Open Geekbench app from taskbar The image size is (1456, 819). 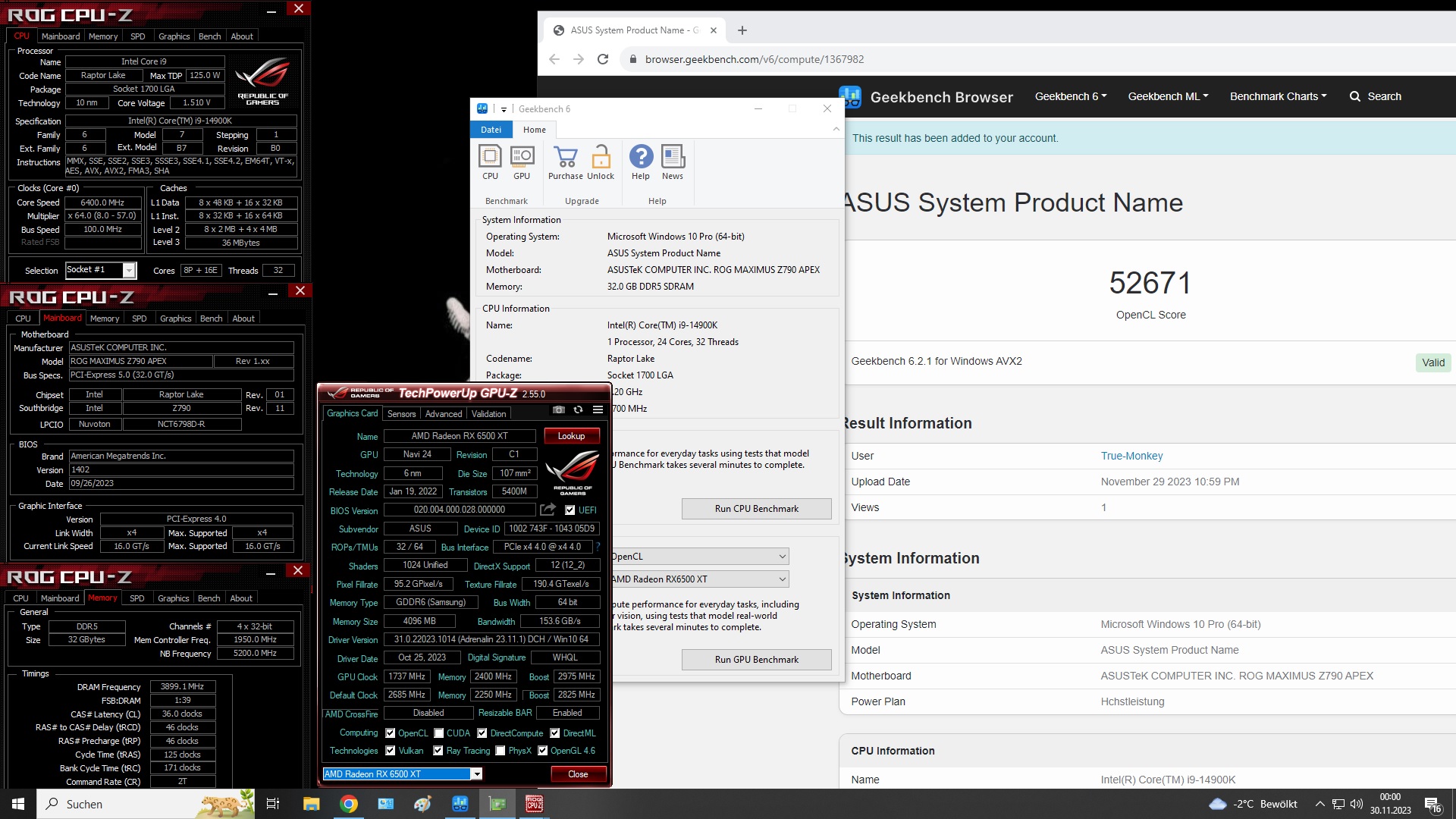pos(460,804)
